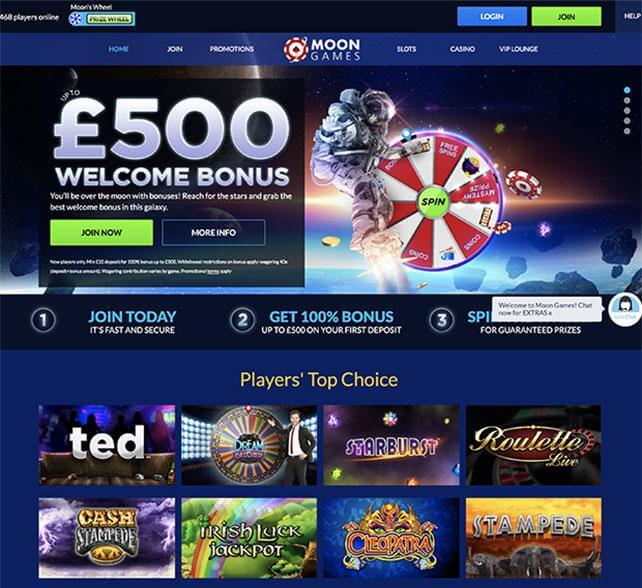Click the blue LOGIN button
The image size is (642, 588).
[492, 16]
